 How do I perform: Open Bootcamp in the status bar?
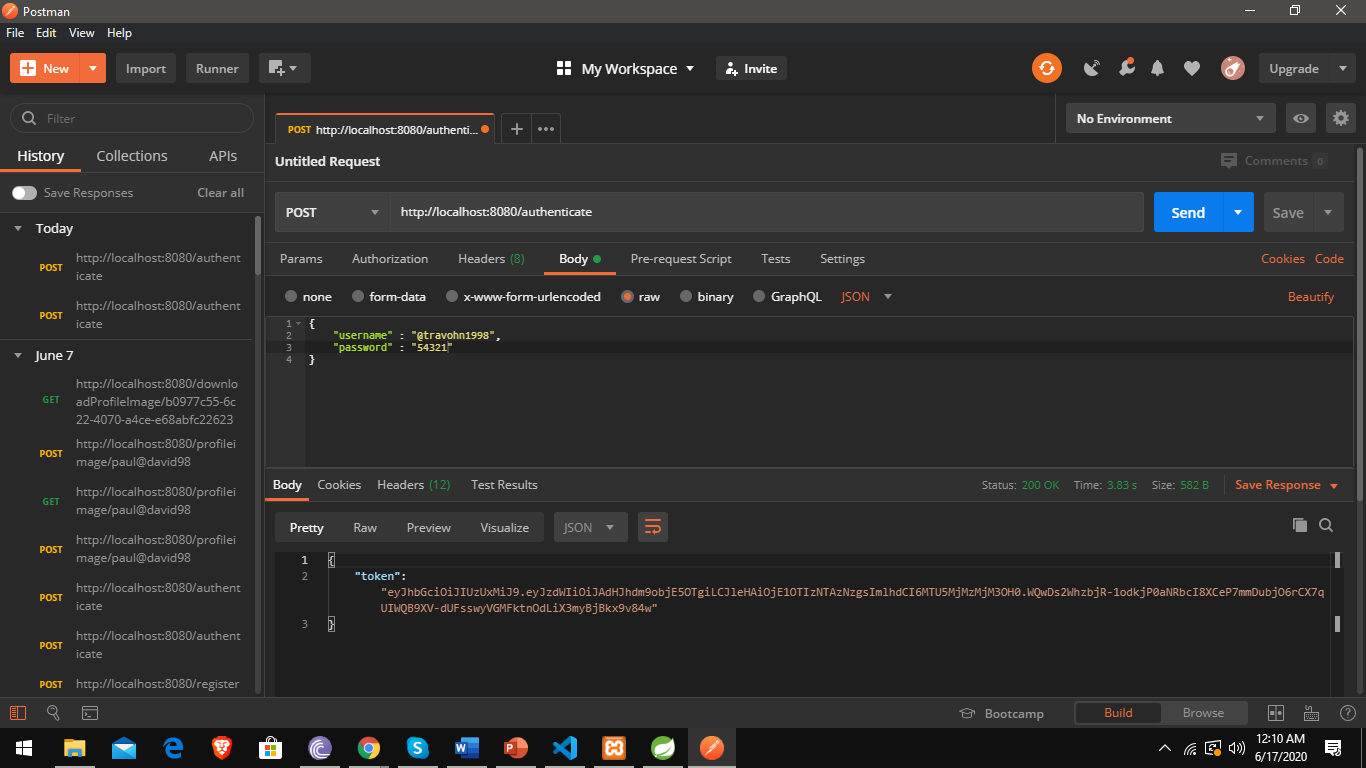click(x=1001, y=713)
